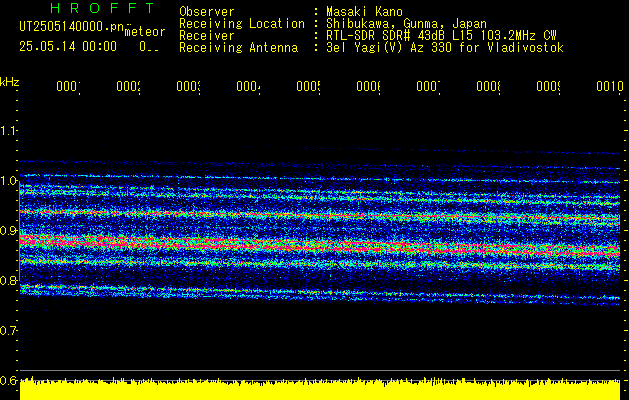Select the 1.1 kHz frequency axis label
Screen dimensions: 629x400
click(x=8, y=130)
